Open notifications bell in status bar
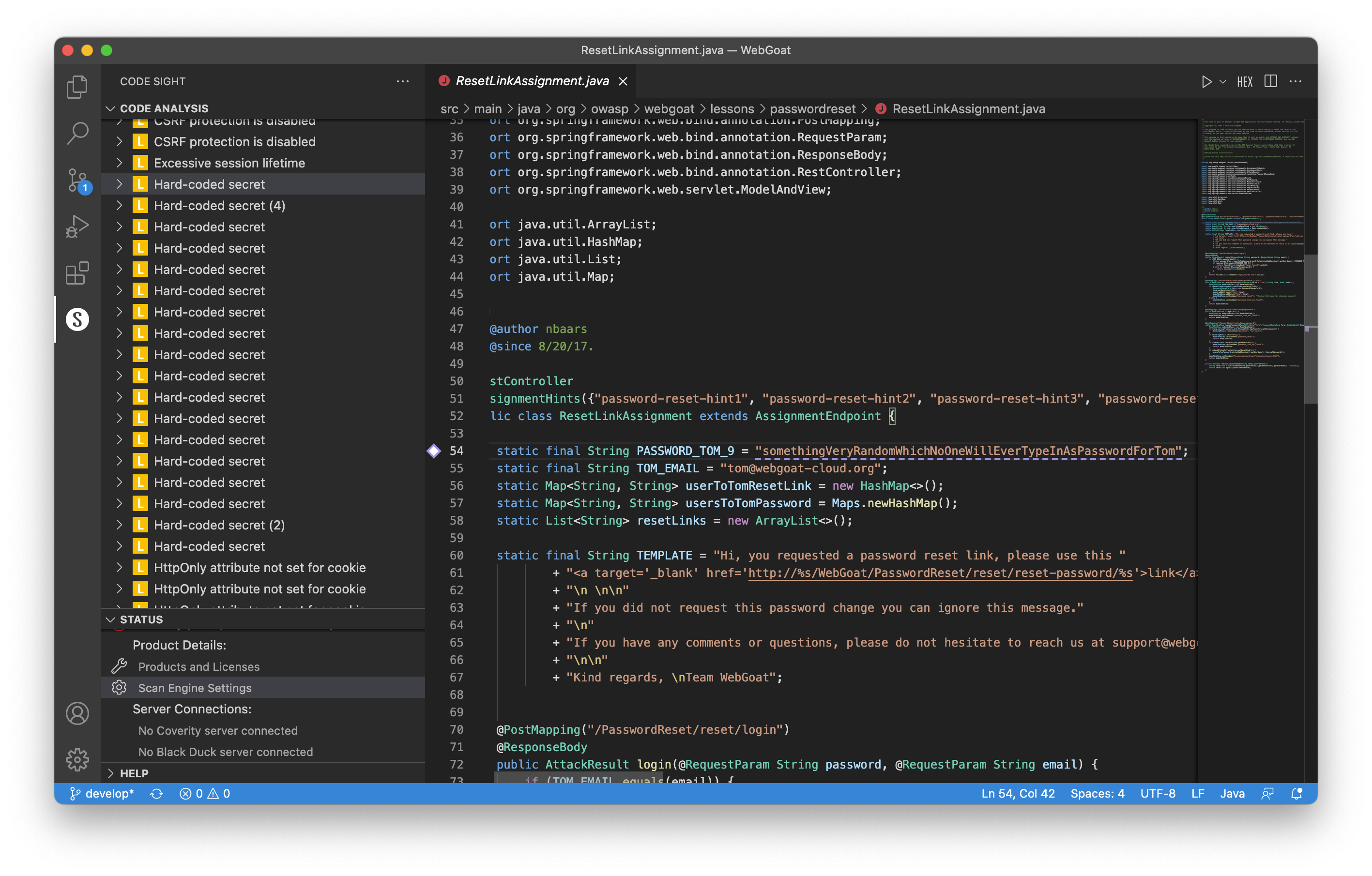This screenshot has height=876, width=1372. tap(1297, 793)
